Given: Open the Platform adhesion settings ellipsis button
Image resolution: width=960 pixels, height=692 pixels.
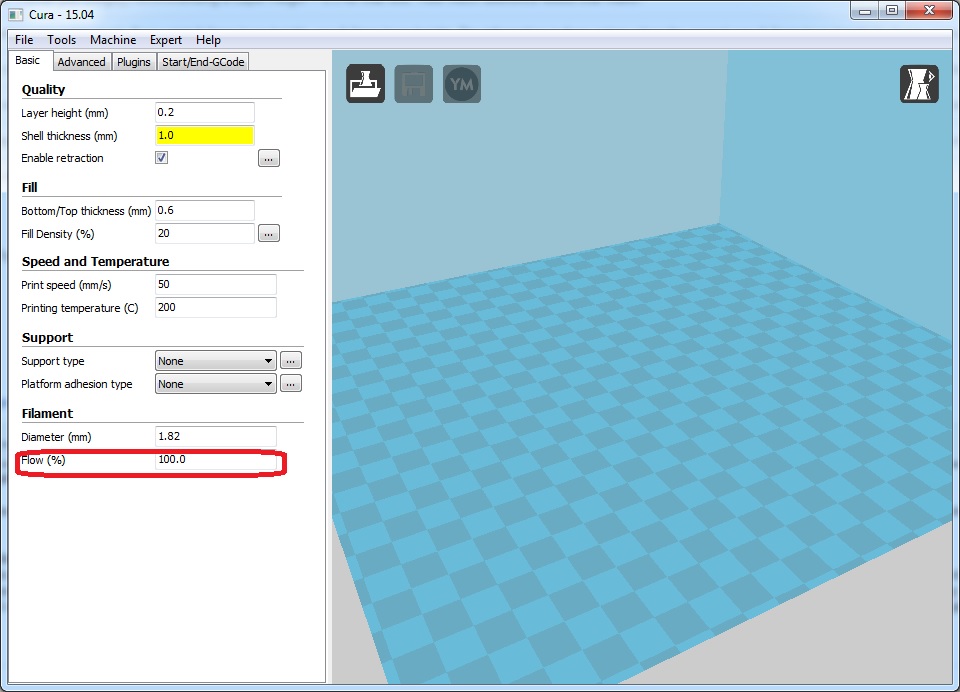Looking at the screenshot, I should coord(291,384).
